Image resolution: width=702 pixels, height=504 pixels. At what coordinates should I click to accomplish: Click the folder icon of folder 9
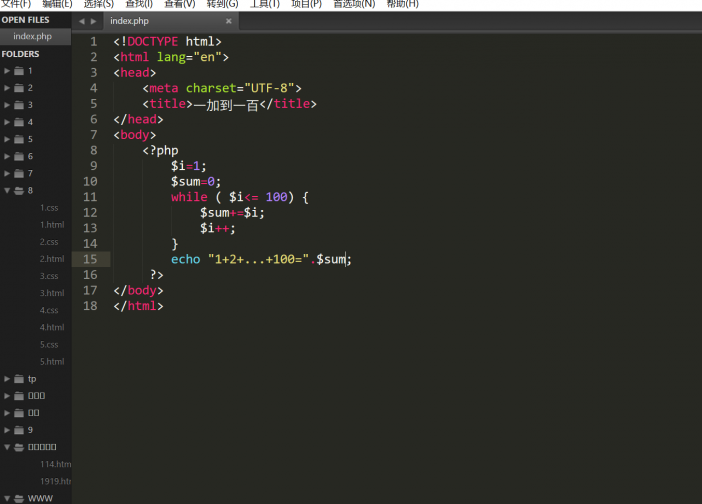(18, 430)
